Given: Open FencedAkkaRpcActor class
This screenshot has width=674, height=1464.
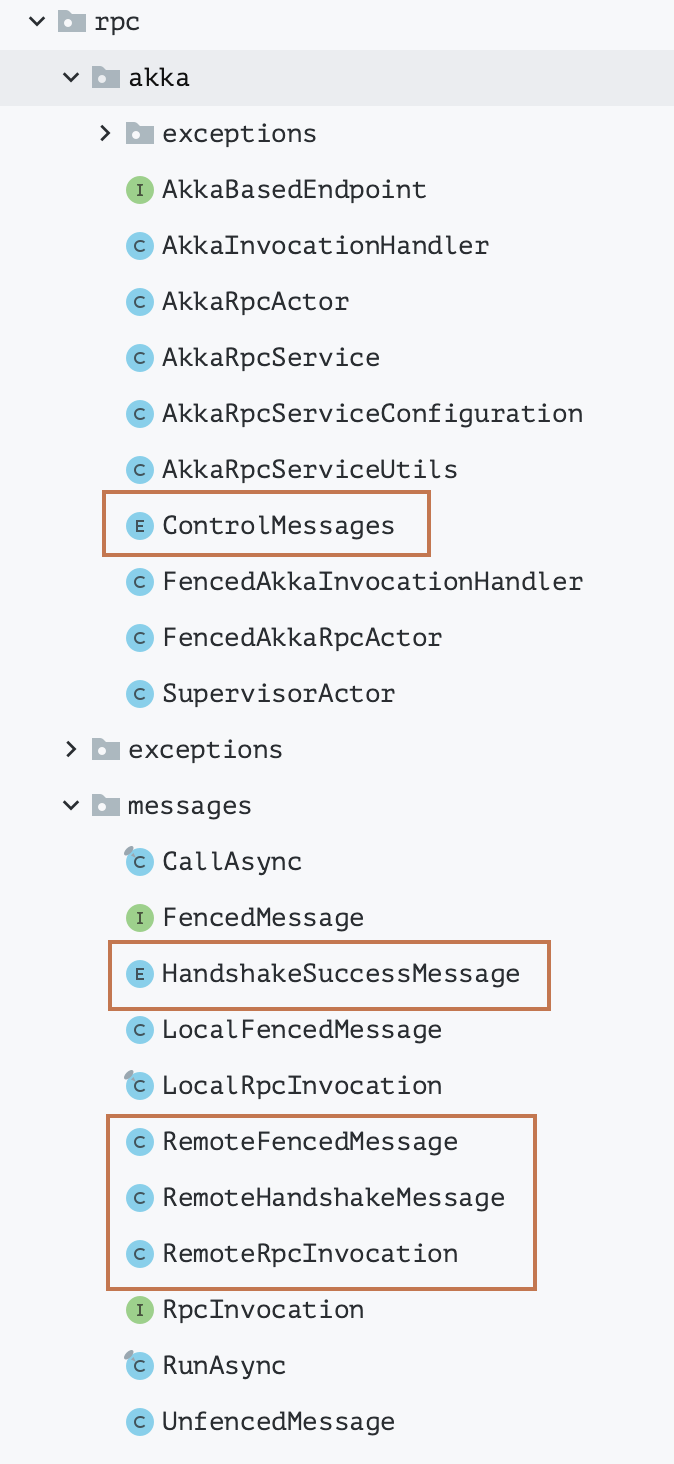Looking at the screenshot, I should pyautogui.click(x=302, y=637).
